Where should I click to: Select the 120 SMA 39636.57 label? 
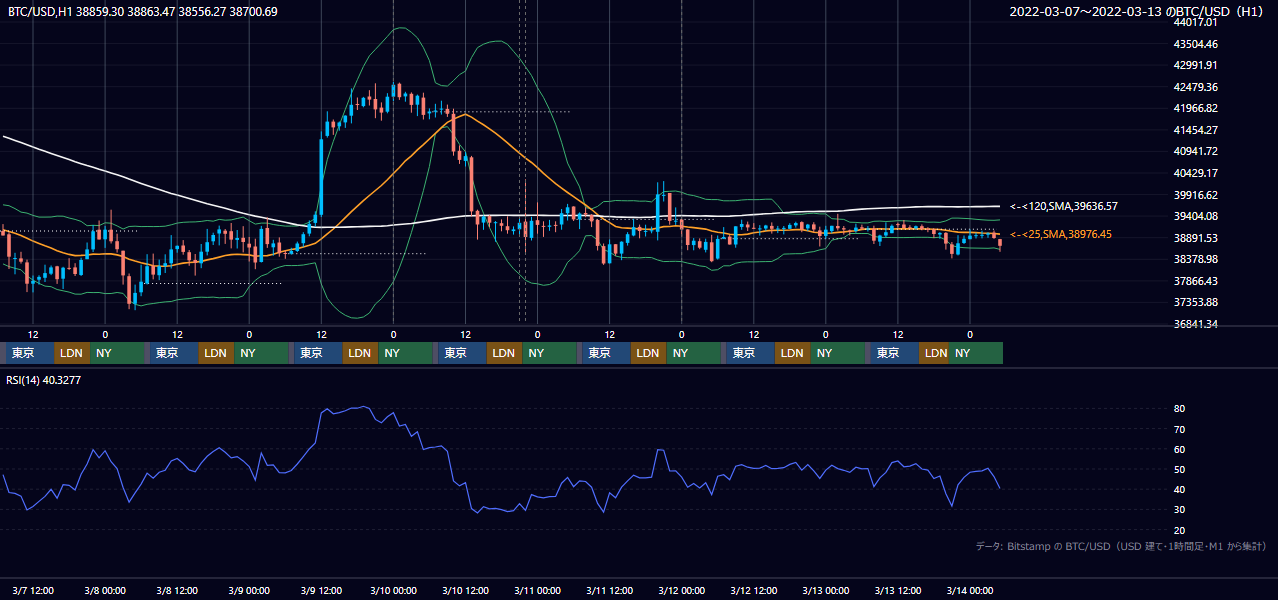click(x=1063, y=206)
